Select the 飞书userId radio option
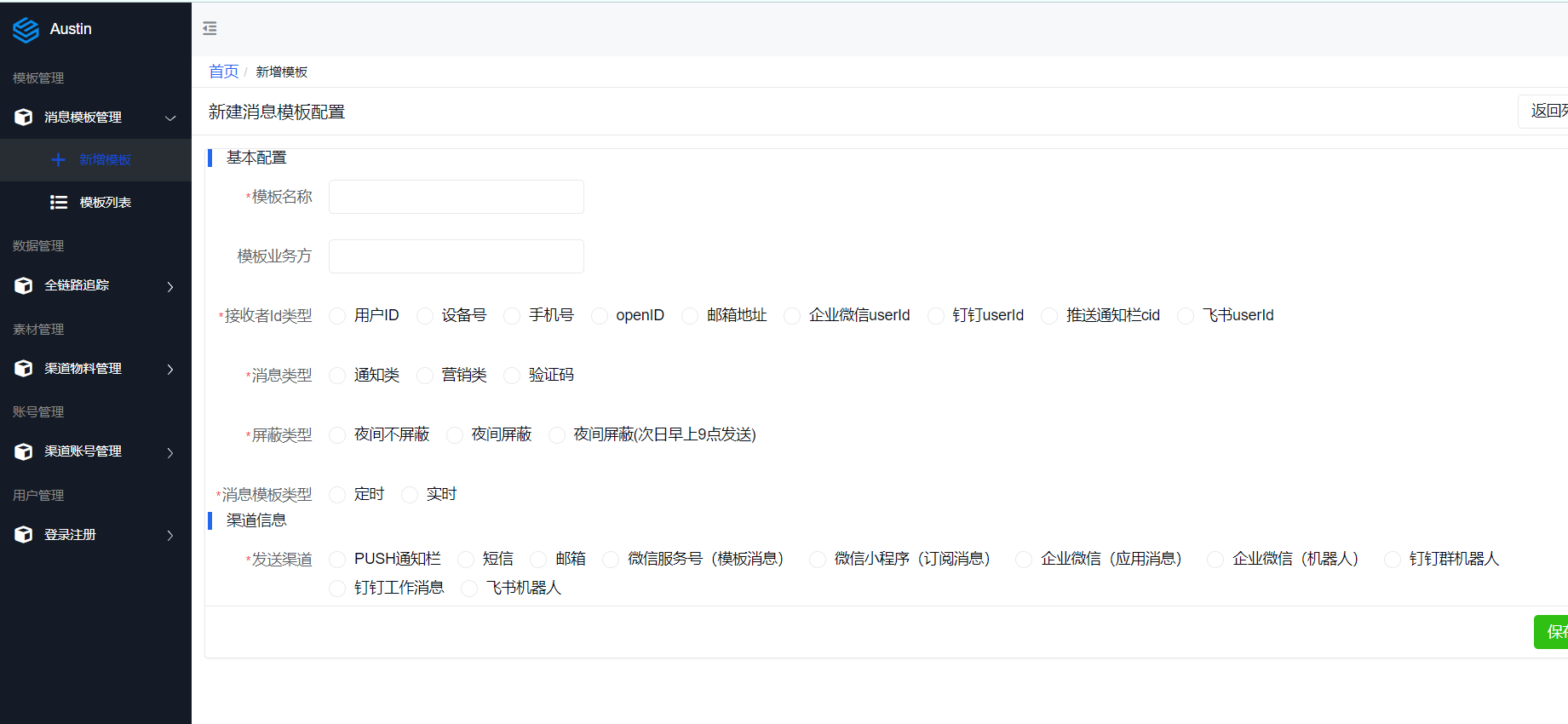 (x=1186, y=316)
